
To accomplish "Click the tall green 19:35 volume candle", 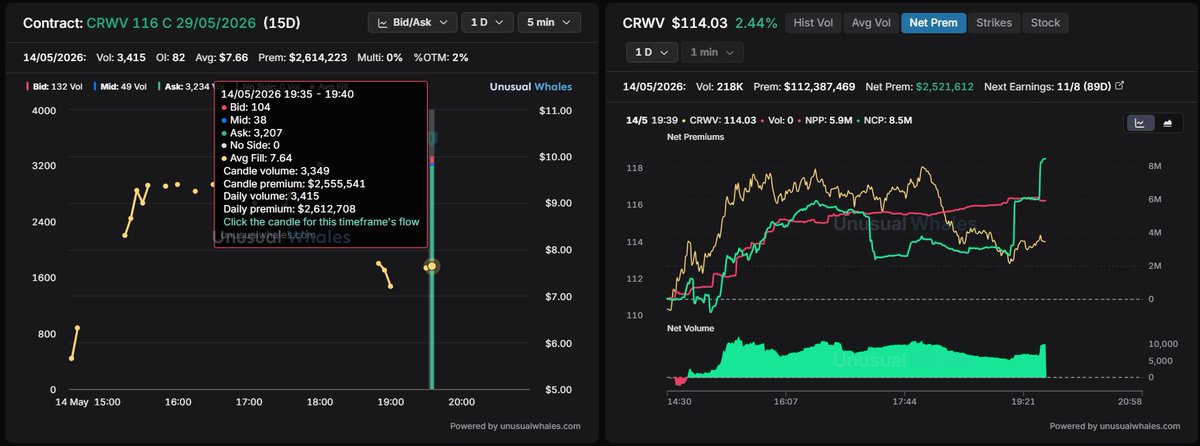I will coord(432,275).
